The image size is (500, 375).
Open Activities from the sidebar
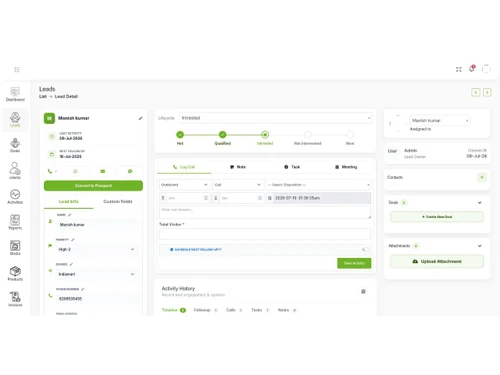coord(15,197)
